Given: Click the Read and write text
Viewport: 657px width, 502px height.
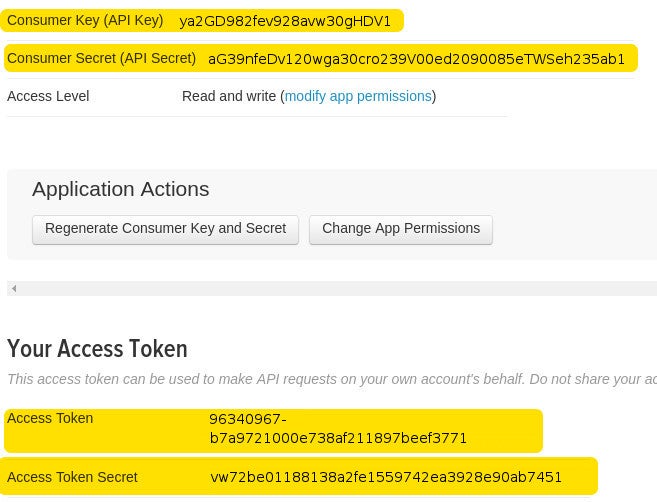Looking at the screenshot, I should pyautogui.click(x=229, y=97).
